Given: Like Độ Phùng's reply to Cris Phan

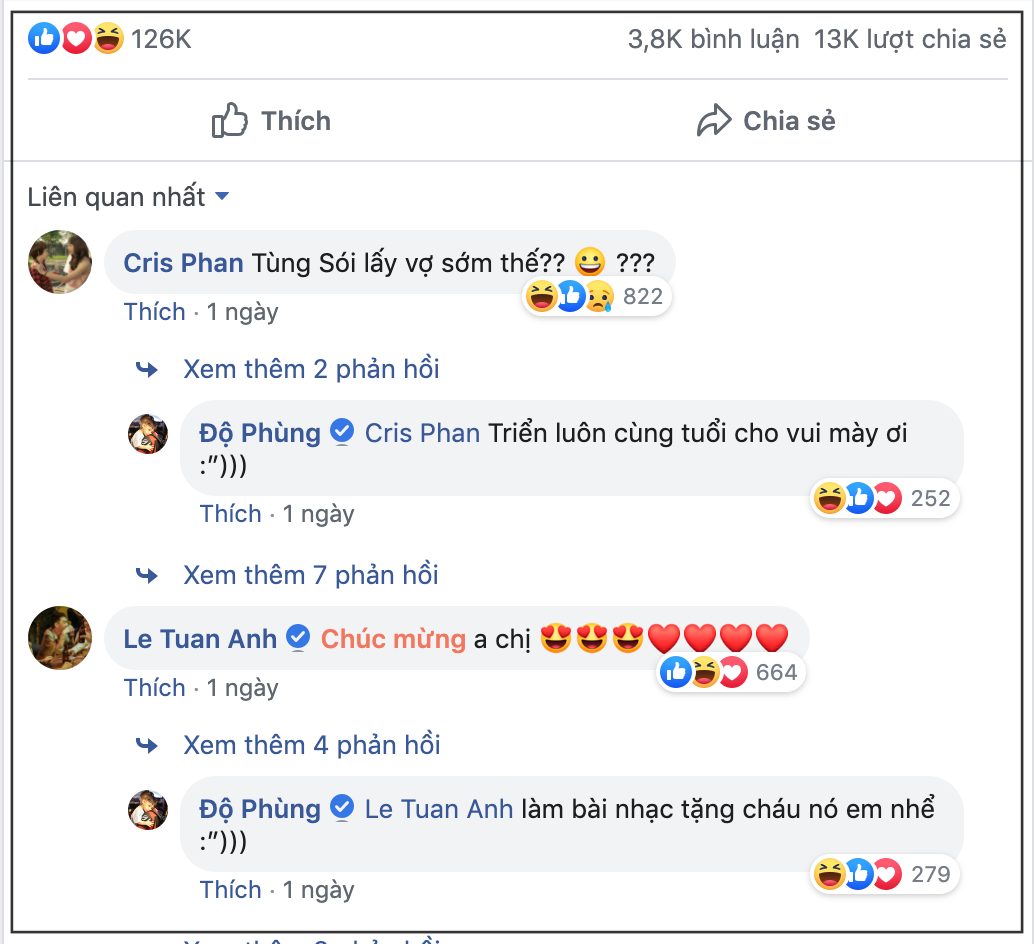Looking at the screenshot, I should coord(231,514).
